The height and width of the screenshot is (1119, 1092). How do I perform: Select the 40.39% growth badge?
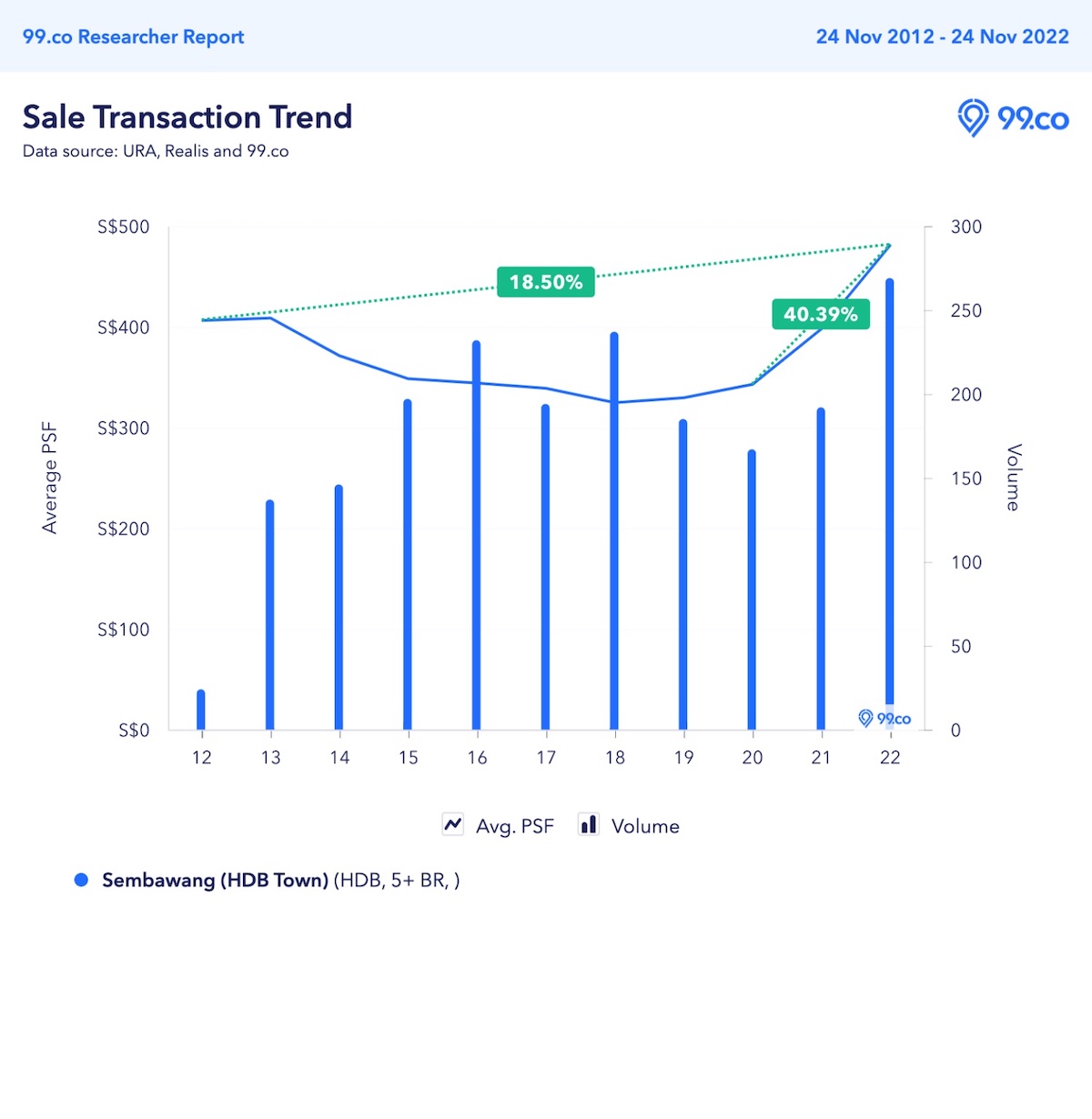tap(820, 314)
